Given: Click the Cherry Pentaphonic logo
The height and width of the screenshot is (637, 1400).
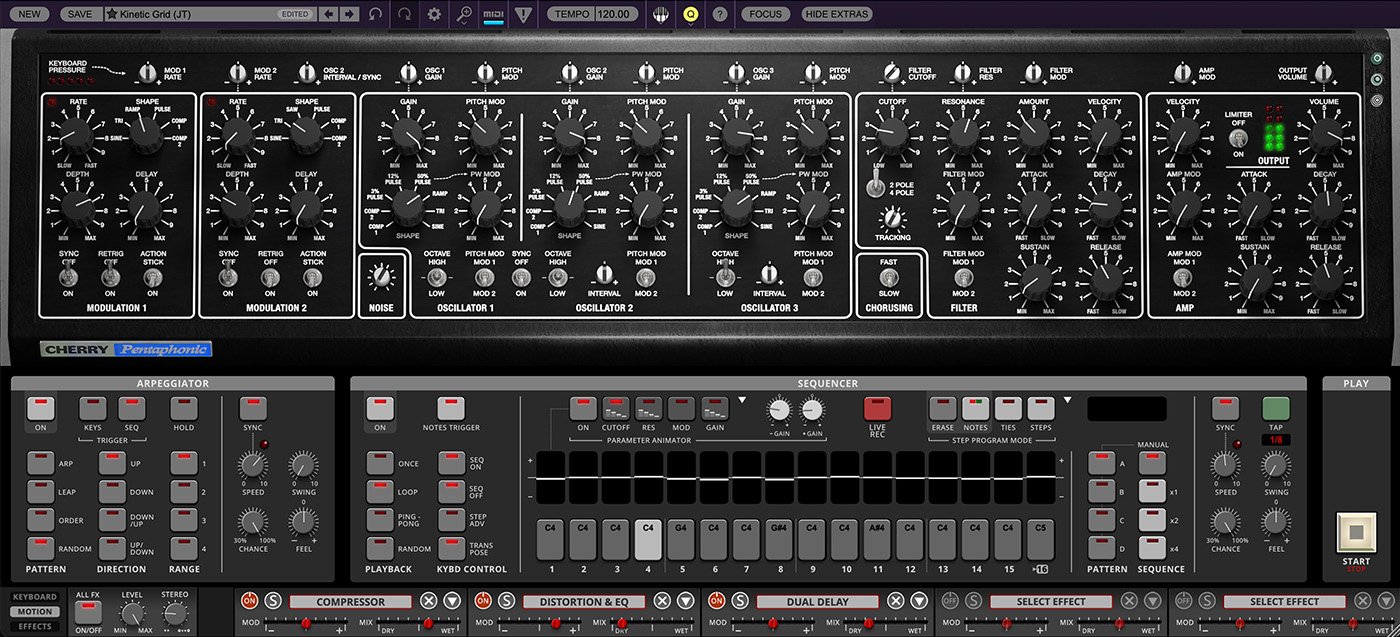Looking at the screenshot, I should click(125, 350).
